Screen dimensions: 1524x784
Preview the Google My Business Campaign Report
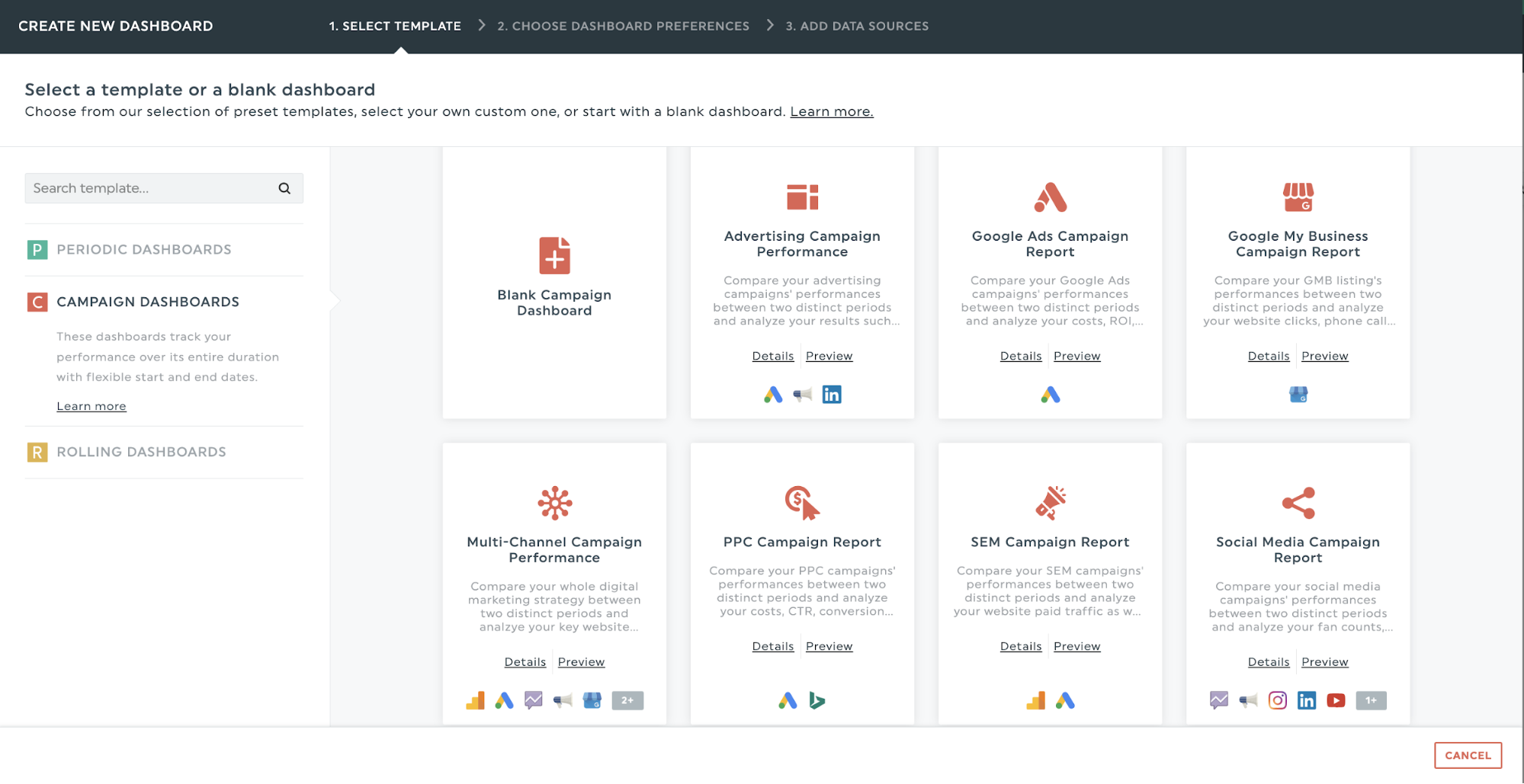coord(1324,356)
